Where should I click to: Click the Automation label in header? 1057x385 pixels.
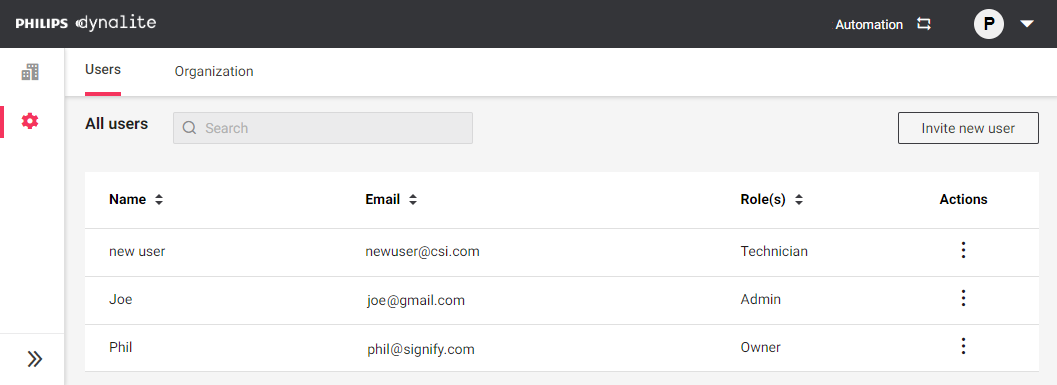(x=869, y=24)
